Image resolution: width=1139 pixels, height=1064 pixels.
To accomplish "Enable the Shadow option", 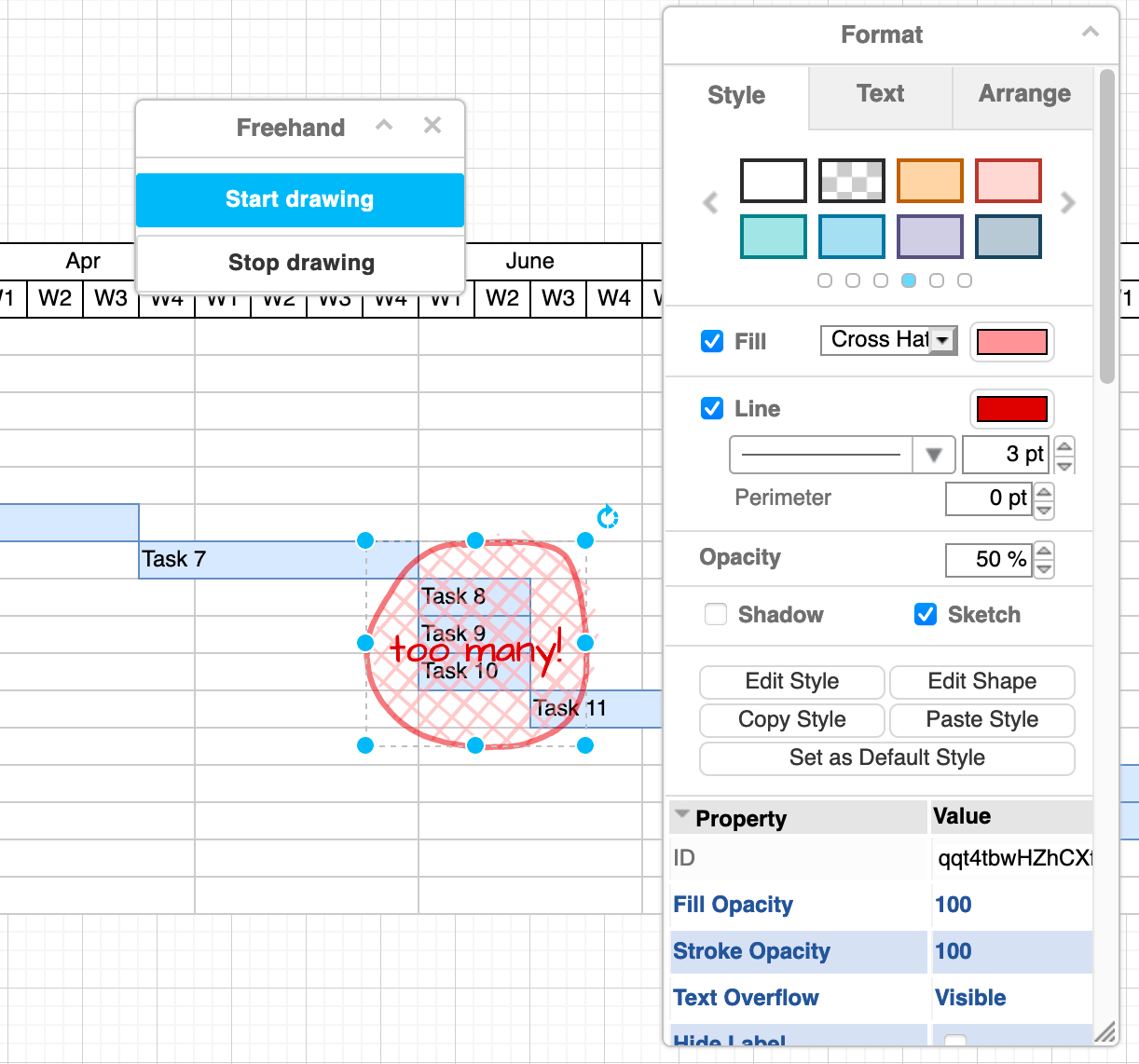I will tap(715, 614).
